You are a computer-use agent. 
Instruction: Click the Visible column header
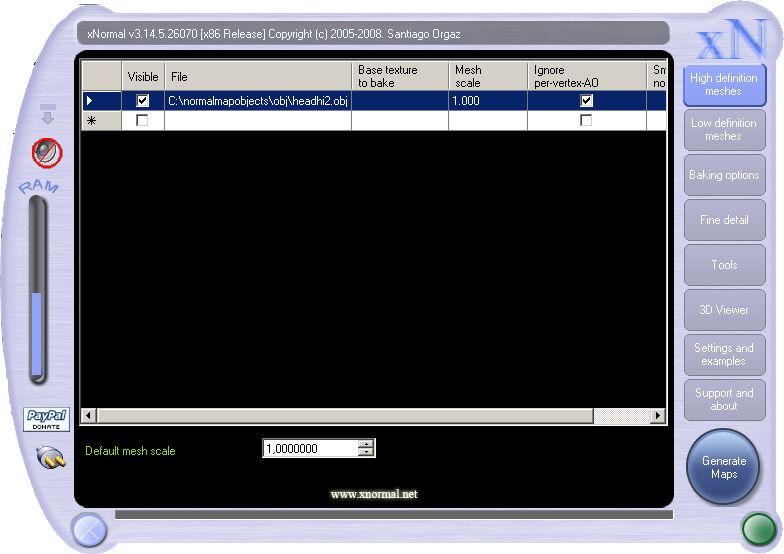[x=143, y=76]
